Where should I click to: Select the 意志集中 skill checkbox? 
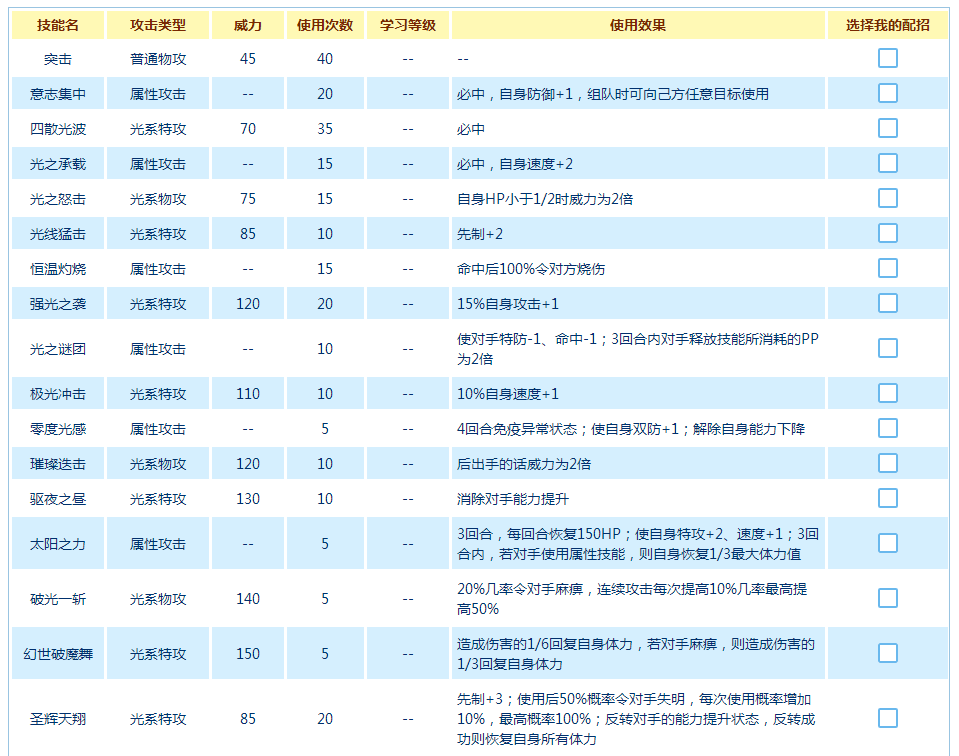[887, 93]
